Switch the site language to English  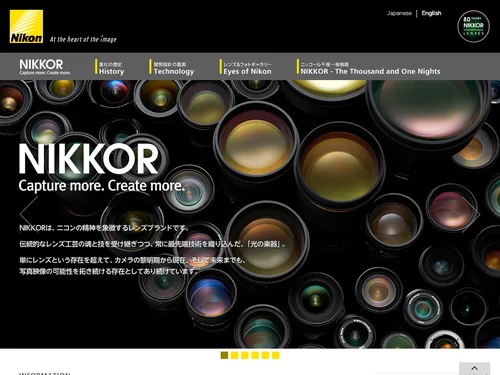tap(431, 13)
